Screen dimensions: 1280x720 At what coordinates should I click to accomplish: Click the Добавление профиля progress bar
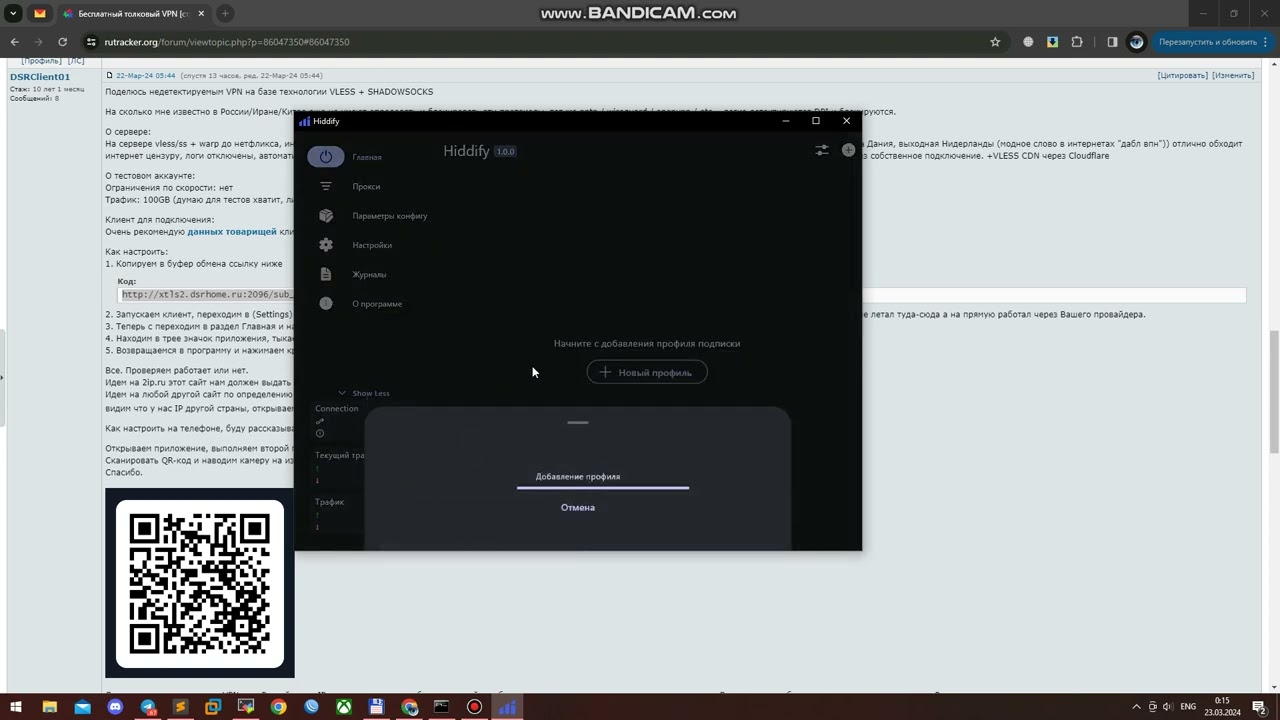point(603,488)
